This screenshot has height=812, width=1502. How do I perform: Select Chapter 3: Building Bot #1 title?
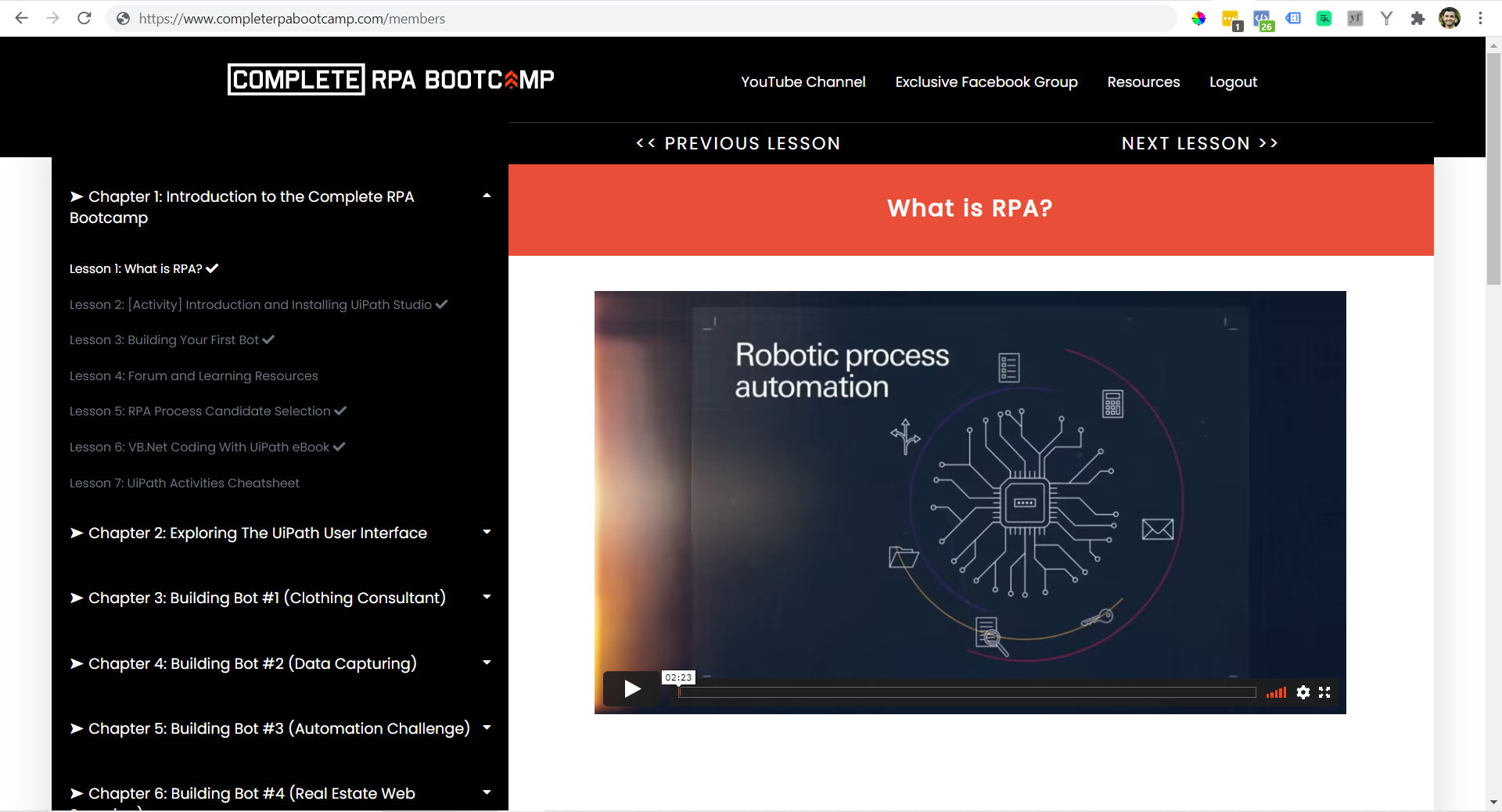[x=257, y=598]
